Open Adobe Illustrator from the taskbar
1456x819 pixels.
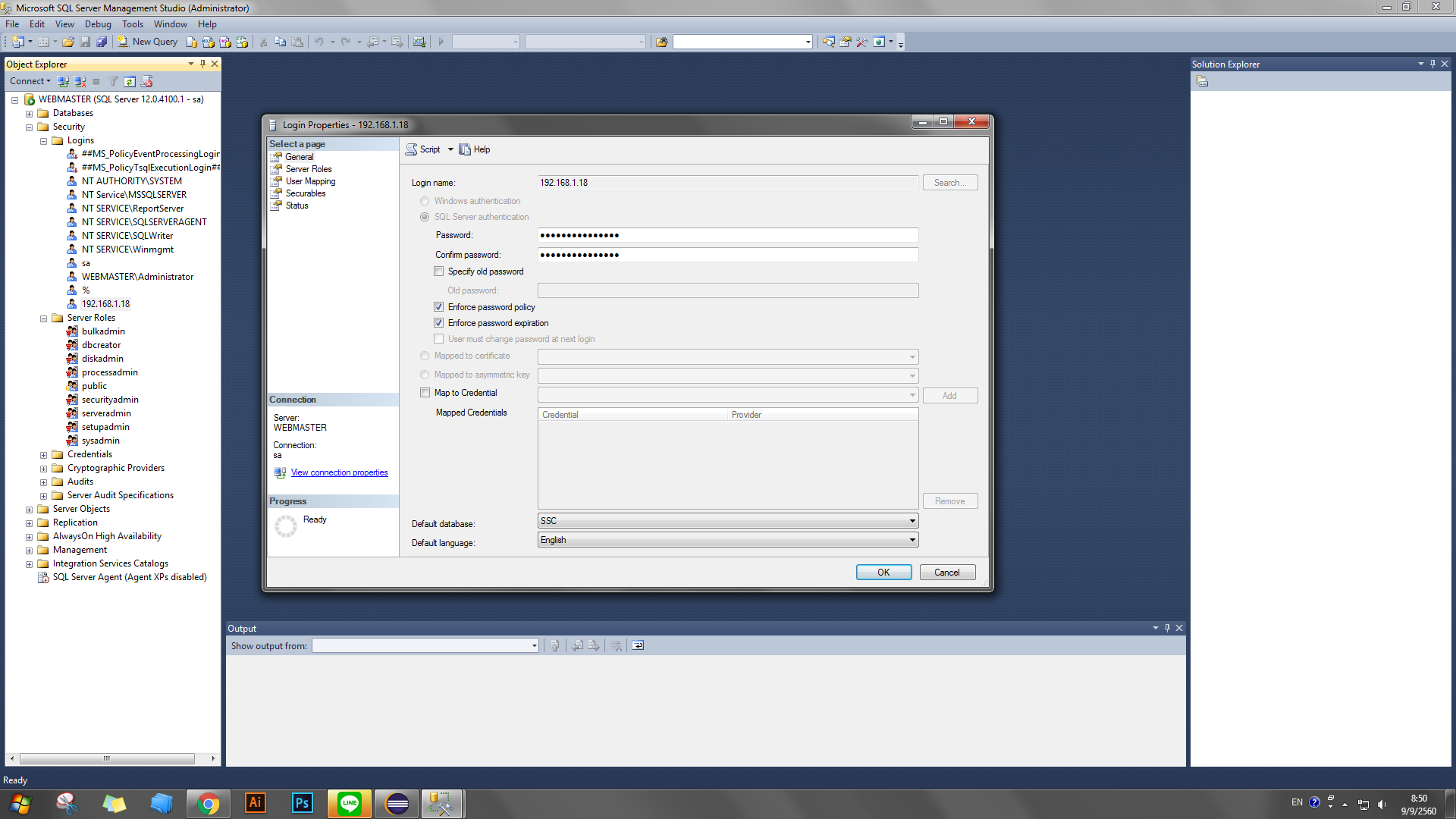256,803
